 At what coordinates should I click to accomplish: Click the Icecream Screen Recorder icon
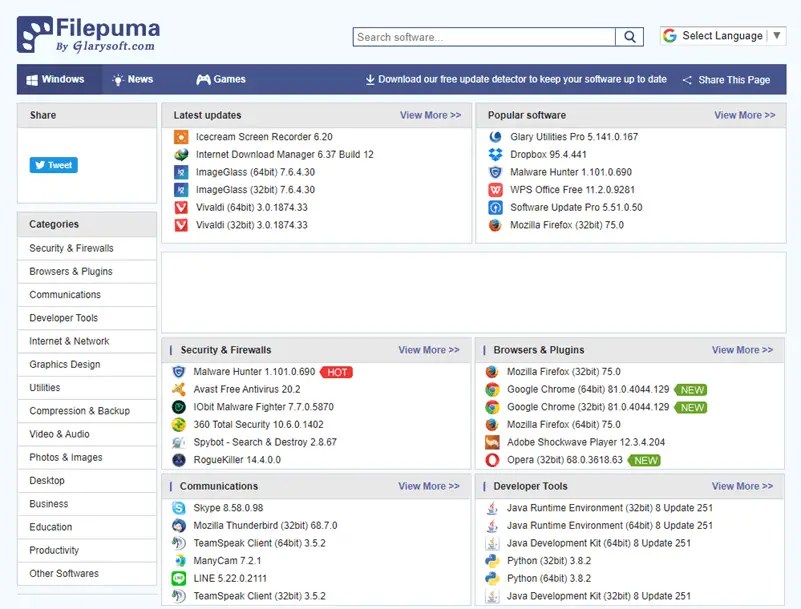point(181,137)
